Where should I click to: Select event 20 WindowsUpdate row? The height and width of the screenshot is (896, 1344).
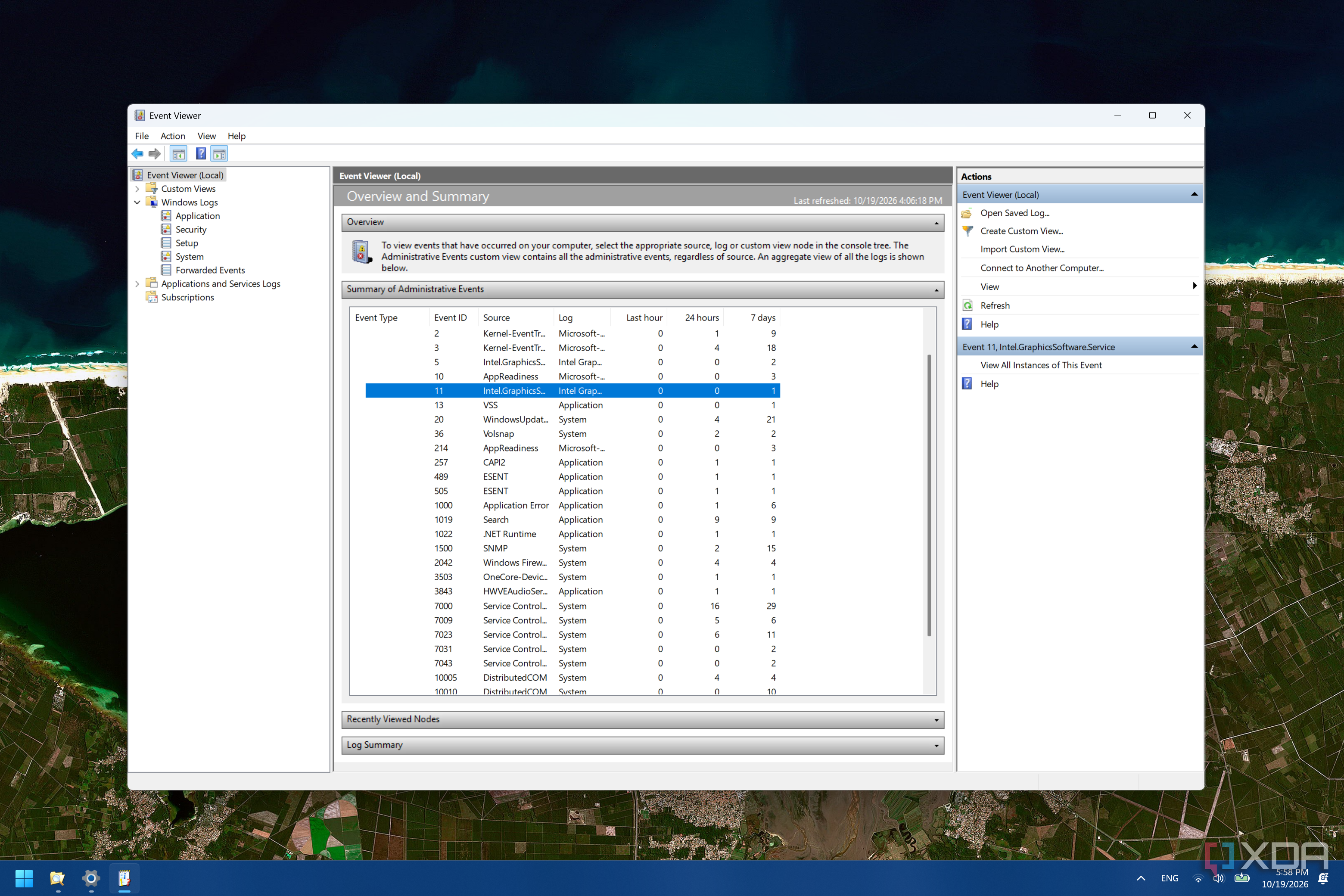pyautogui.click(x=572, y=420)
